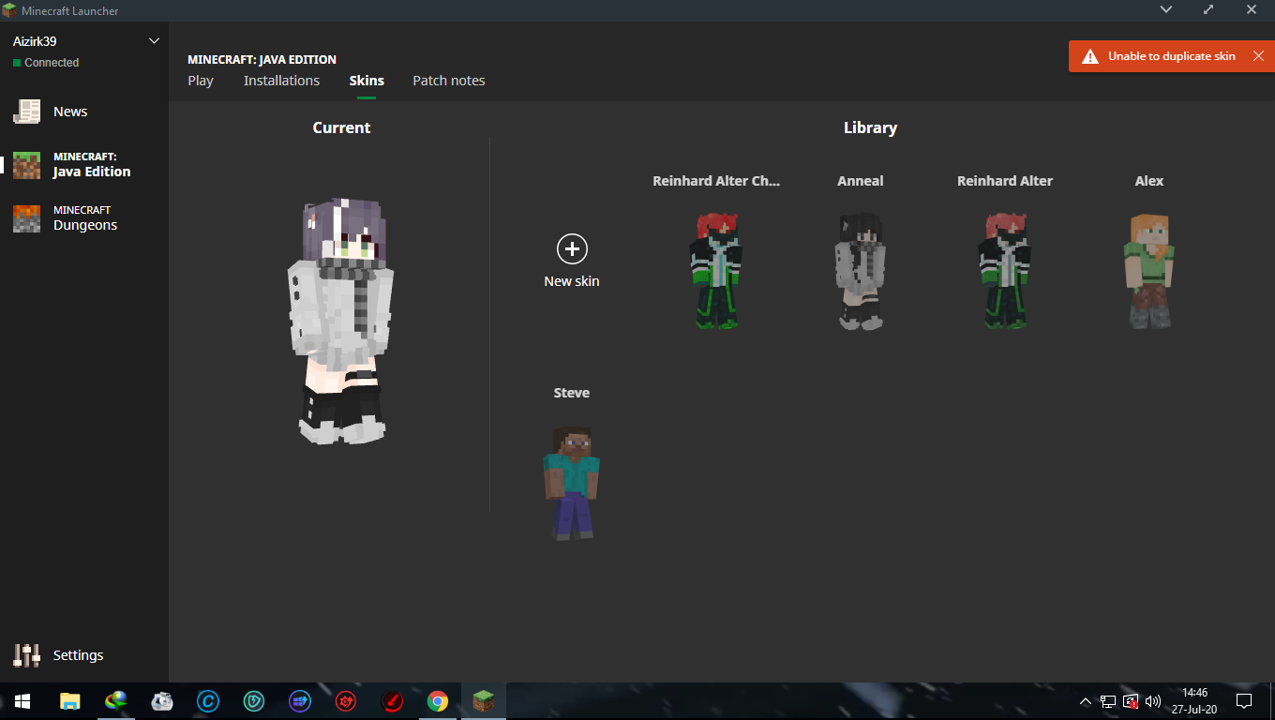
Task: Click the chevron in the launcher title bar
Action: coord(1166,10)
